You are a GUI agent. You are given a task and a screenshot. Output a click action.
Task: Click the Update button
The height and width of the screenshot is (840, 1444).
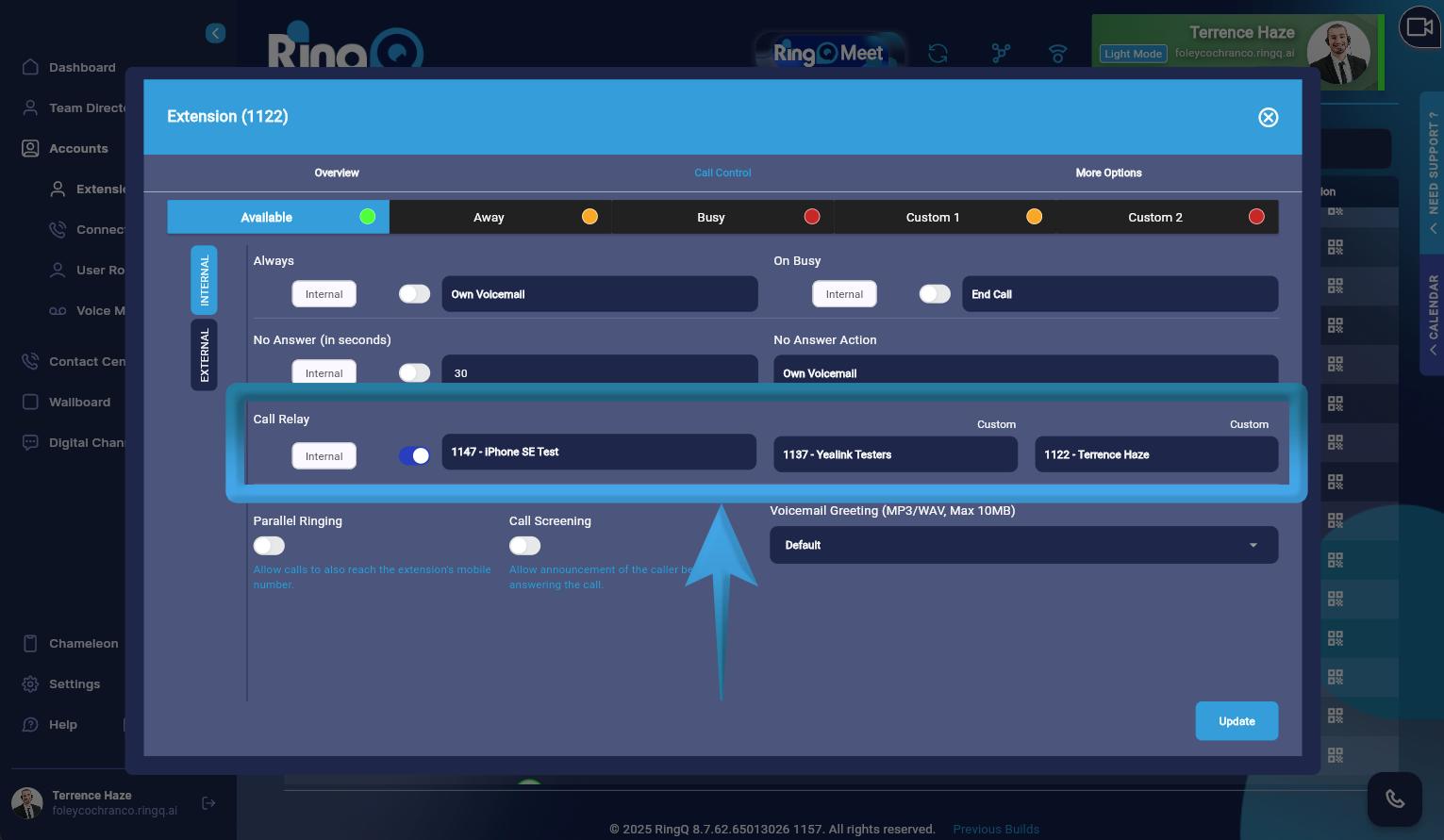coord(1237,720)
